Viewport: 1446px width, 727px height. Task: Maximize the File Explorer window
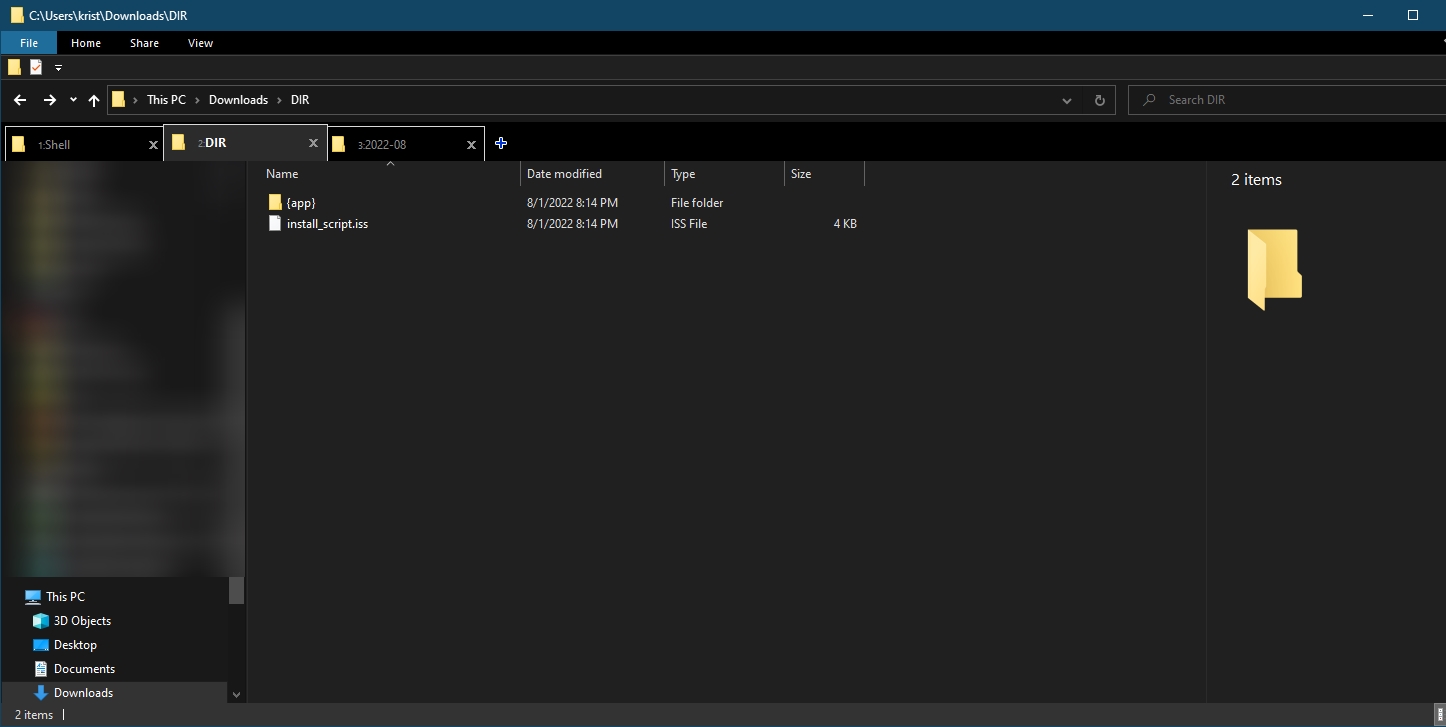pyautogui.click(x=1413, y=15)
